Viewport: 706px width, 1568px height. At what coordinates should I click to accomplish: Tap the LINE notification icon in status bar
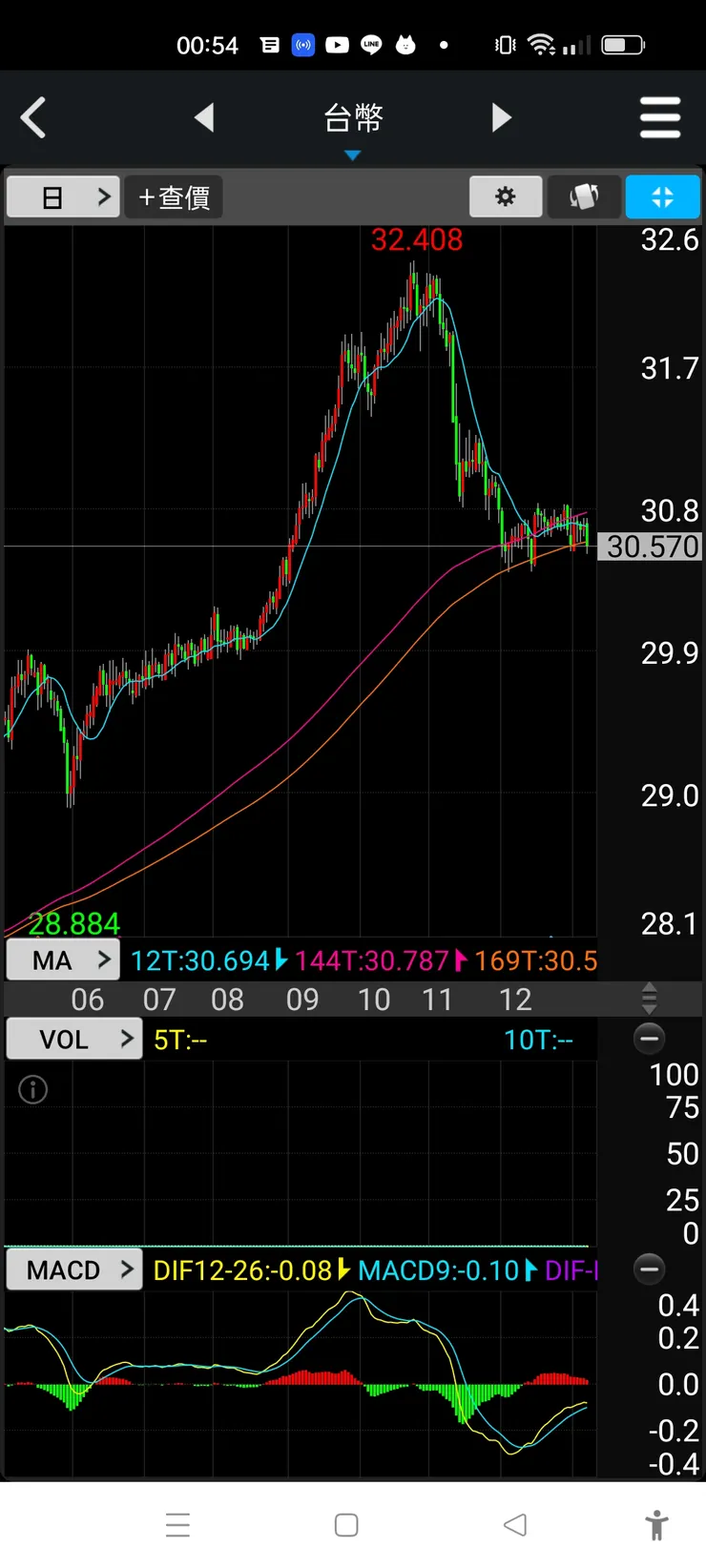(371, 45)
